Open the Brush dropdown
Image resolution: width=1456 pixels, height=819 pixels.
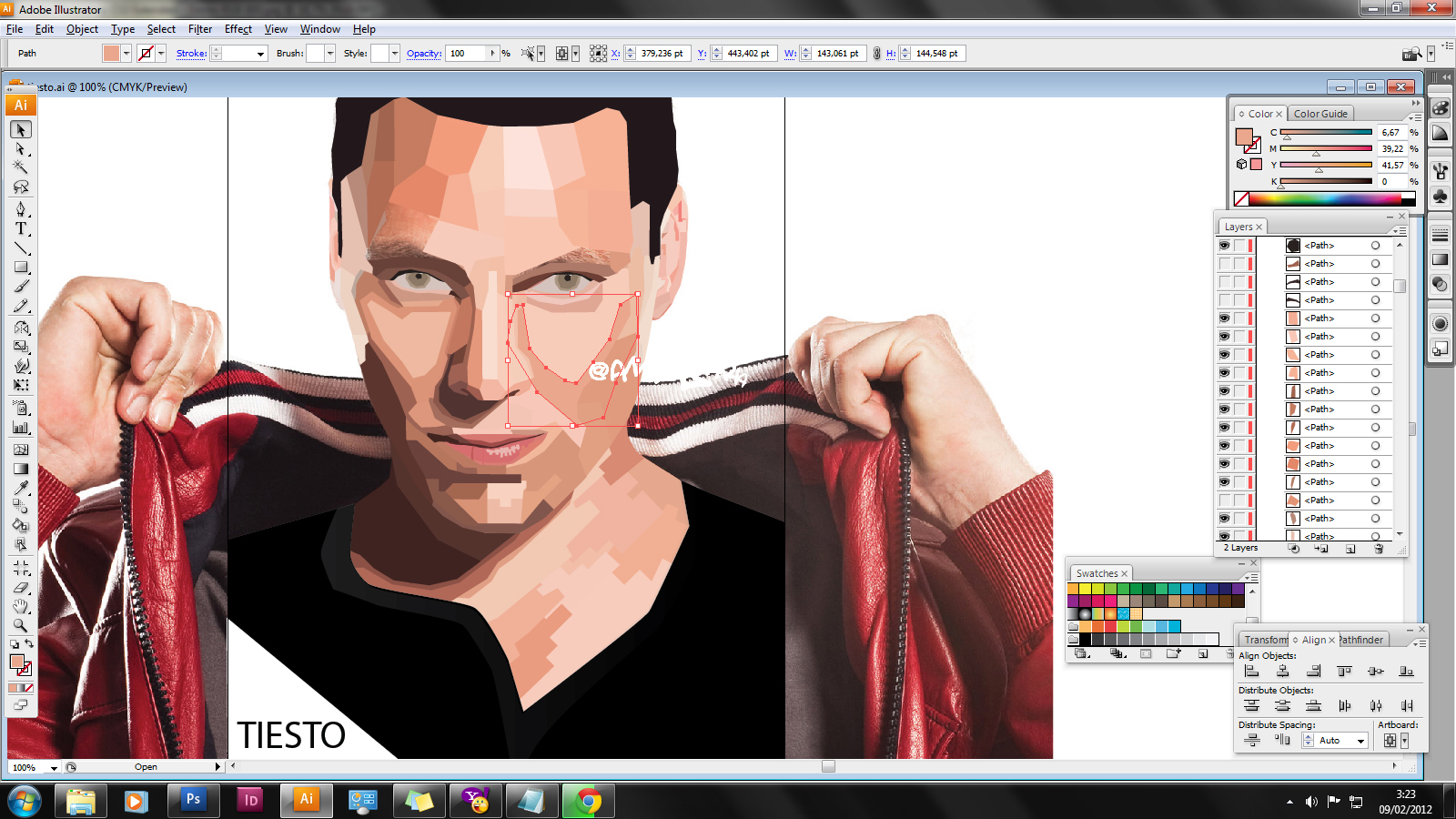click(329, 54)
